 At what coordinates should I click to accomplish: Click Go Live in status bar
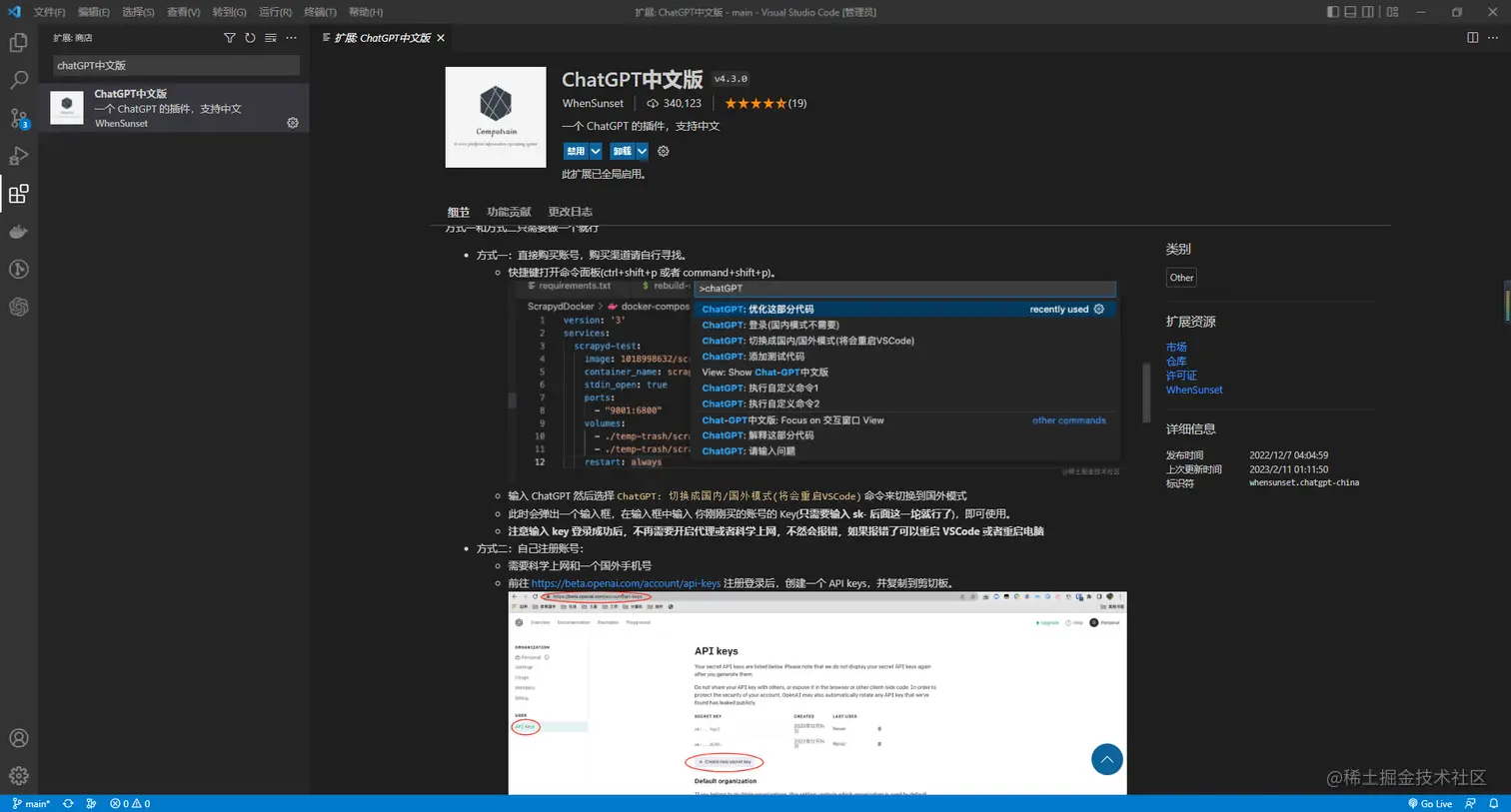coord(1430,803)
